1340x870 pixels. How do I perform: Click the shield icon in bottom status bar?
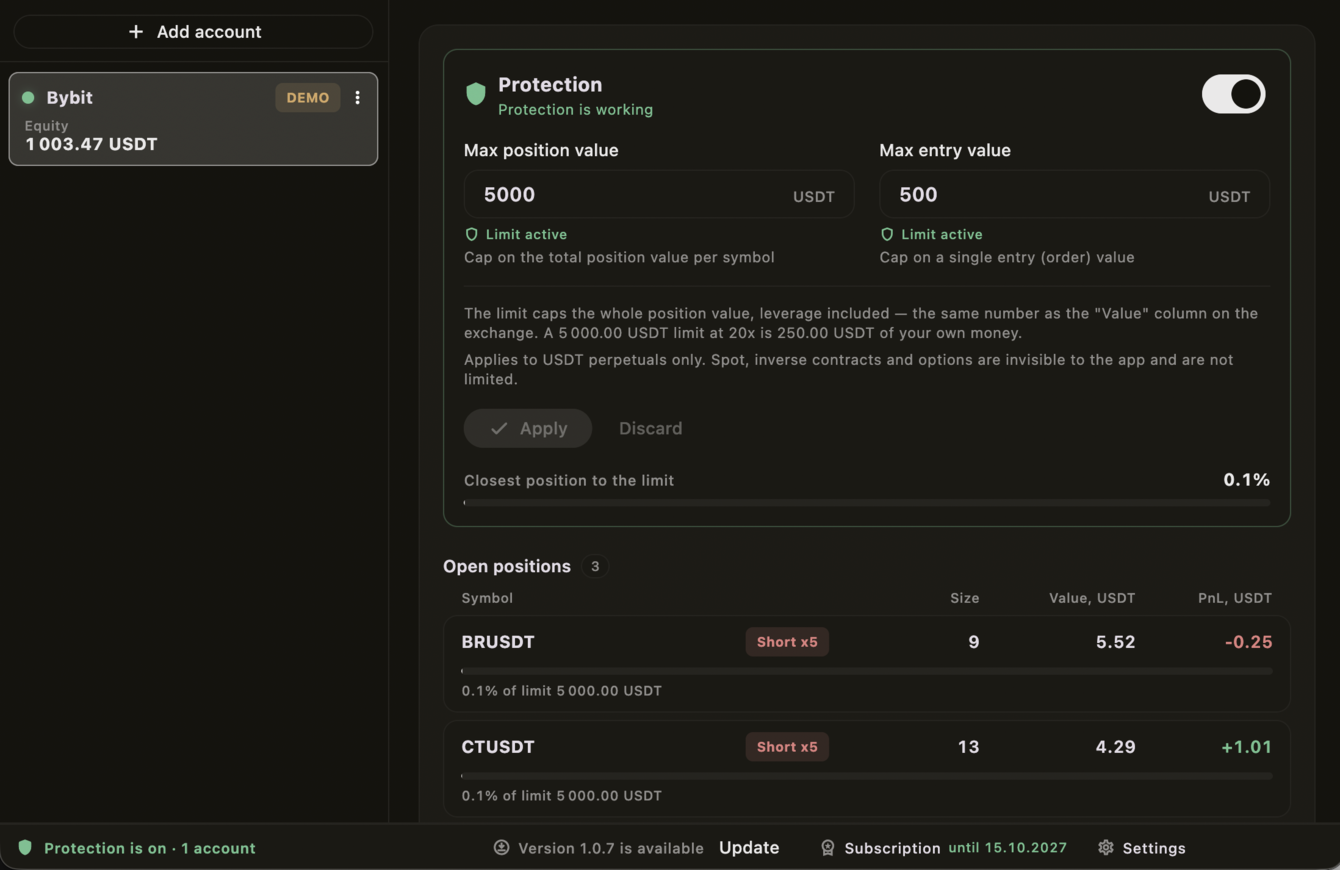[x=25, y=848]
